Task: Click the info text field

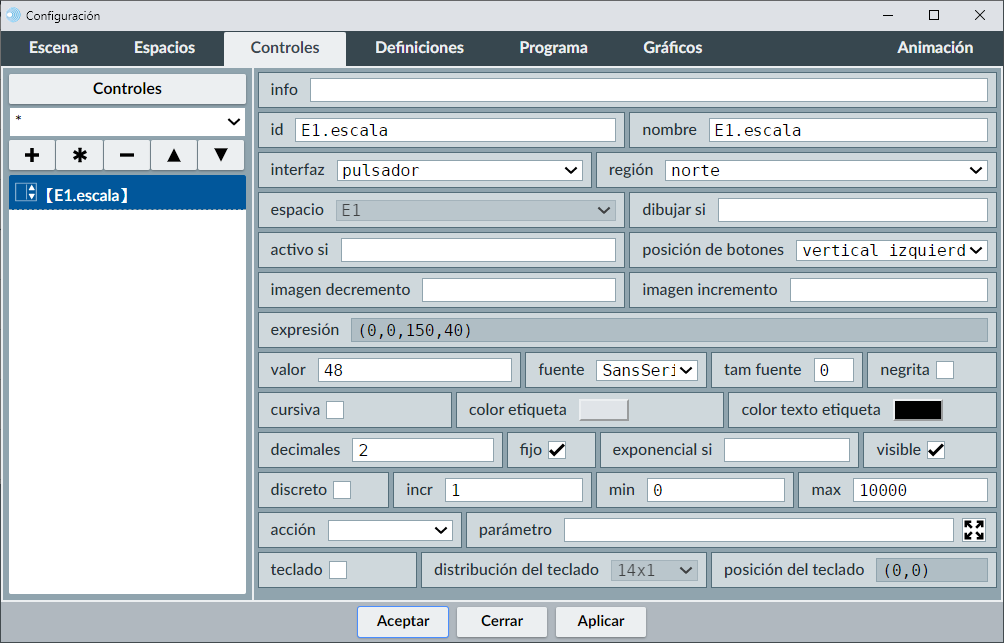Action: [648, 90]
